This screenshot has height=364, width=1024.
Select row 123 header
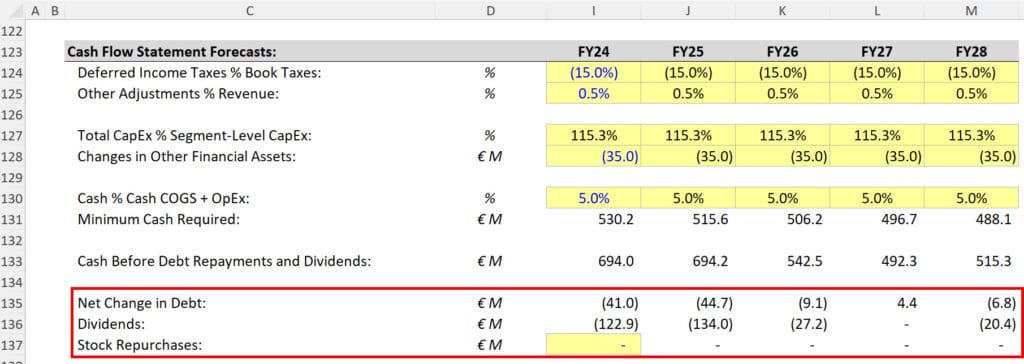coord(12,52)
